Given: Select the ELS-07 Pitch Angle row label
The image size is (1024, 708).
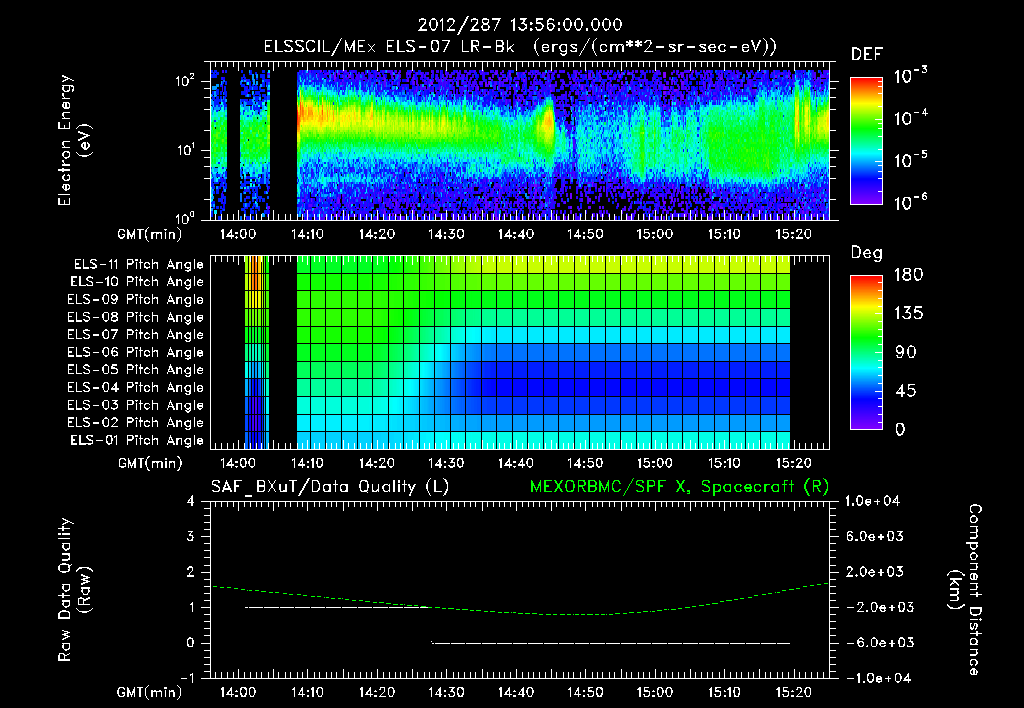Looking at the screenshot, I should [x=135, y=334].
